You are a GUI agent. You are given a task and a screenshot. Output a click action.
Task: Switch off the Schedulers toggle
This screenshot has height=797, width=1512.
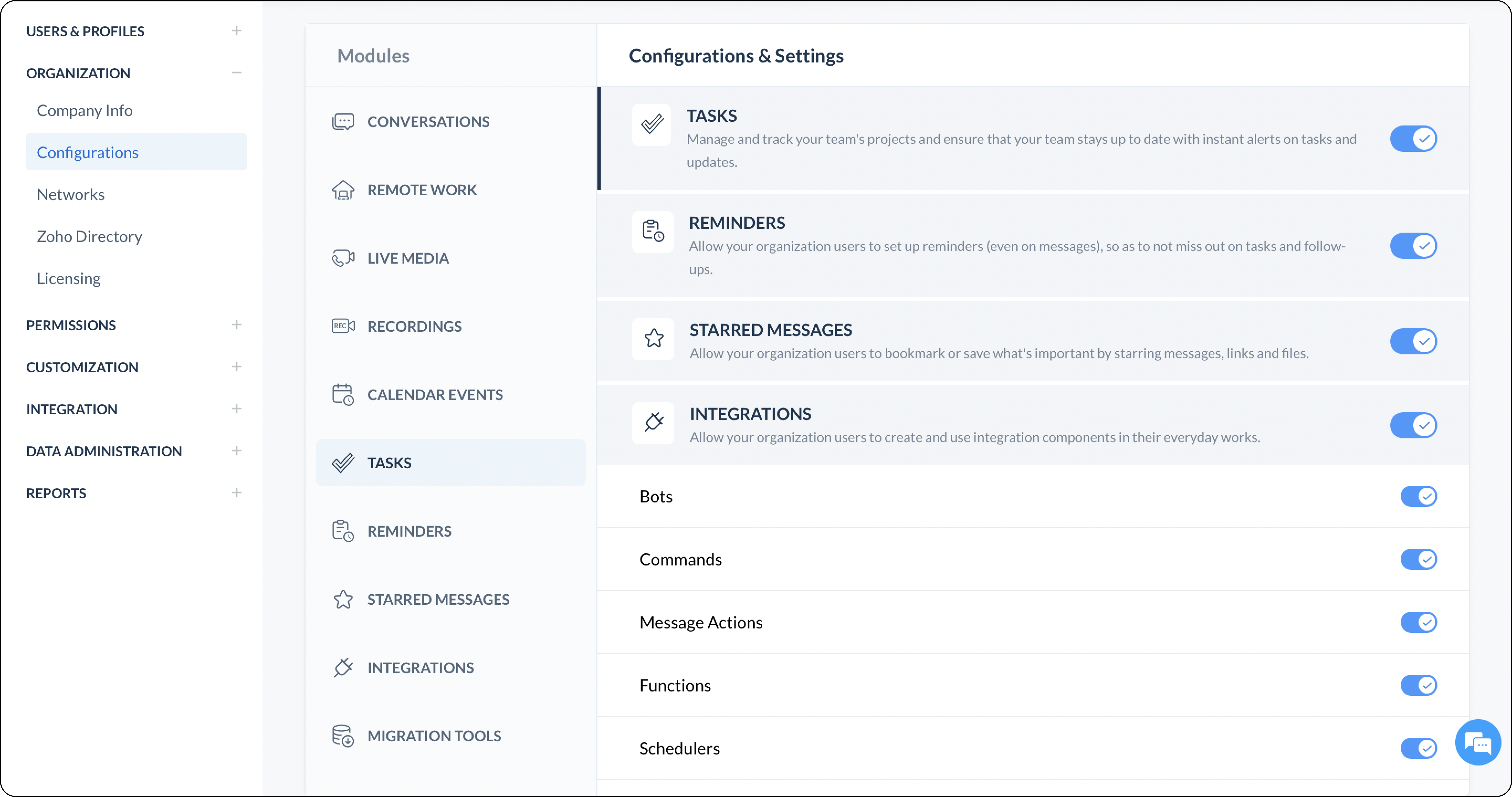click(x=1419, y=748)
